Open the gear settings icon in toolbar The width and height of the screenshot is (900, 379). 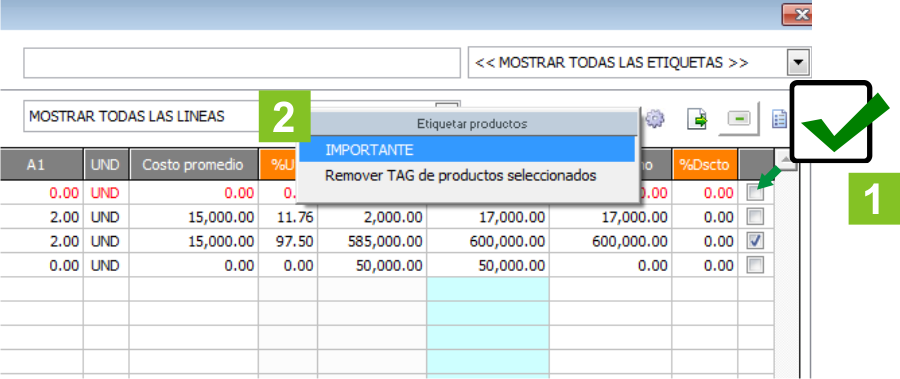click(x=655, y=119)
